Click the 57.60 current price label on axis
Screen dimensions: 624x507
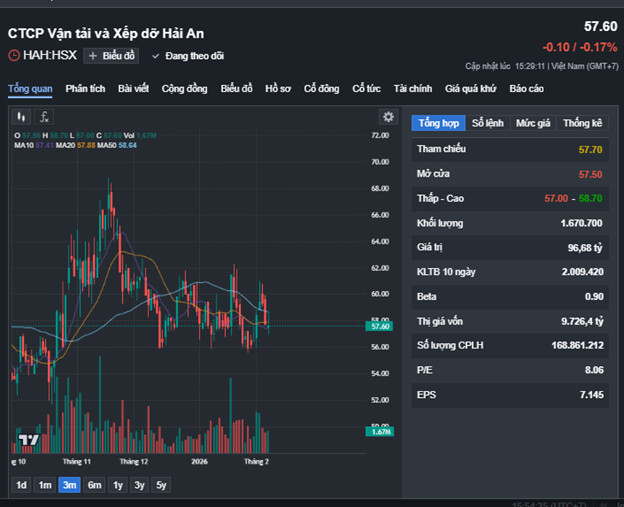pos(380,326)
